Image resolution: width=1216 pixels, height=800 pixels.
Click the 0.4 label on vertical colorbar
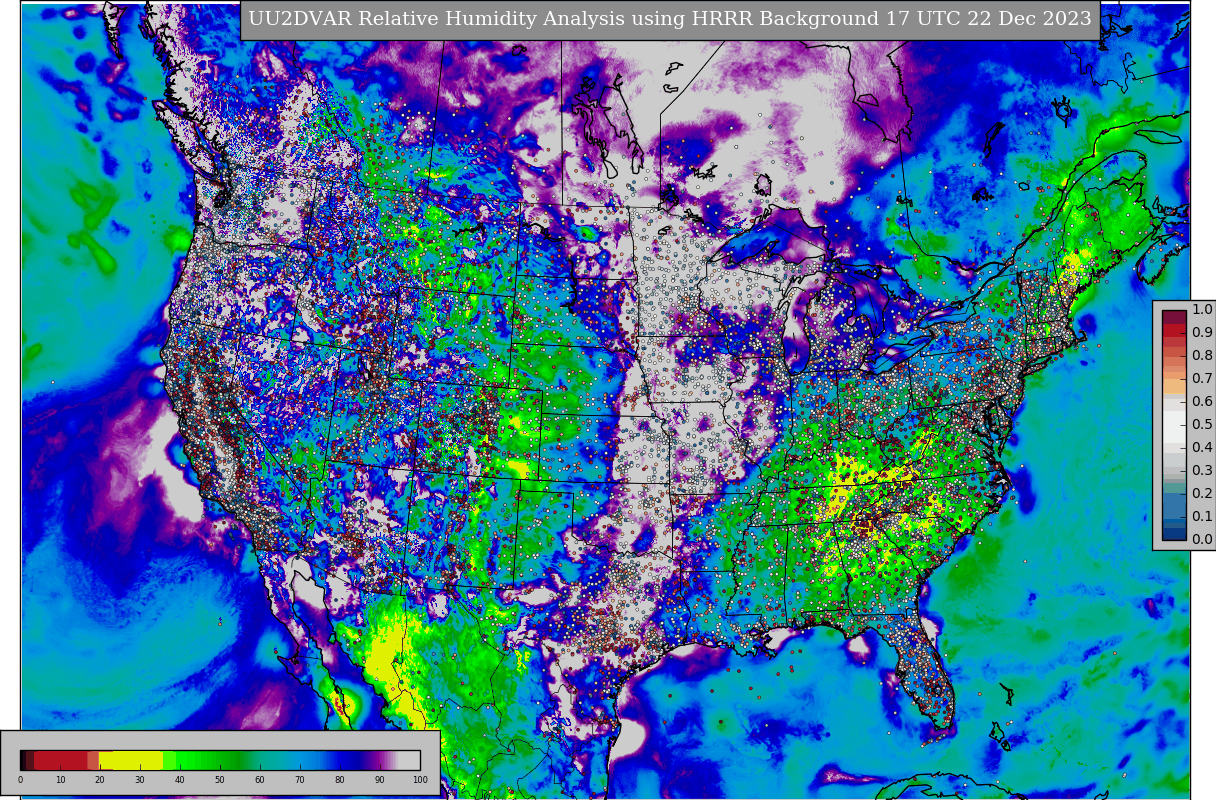point(1202,447)
